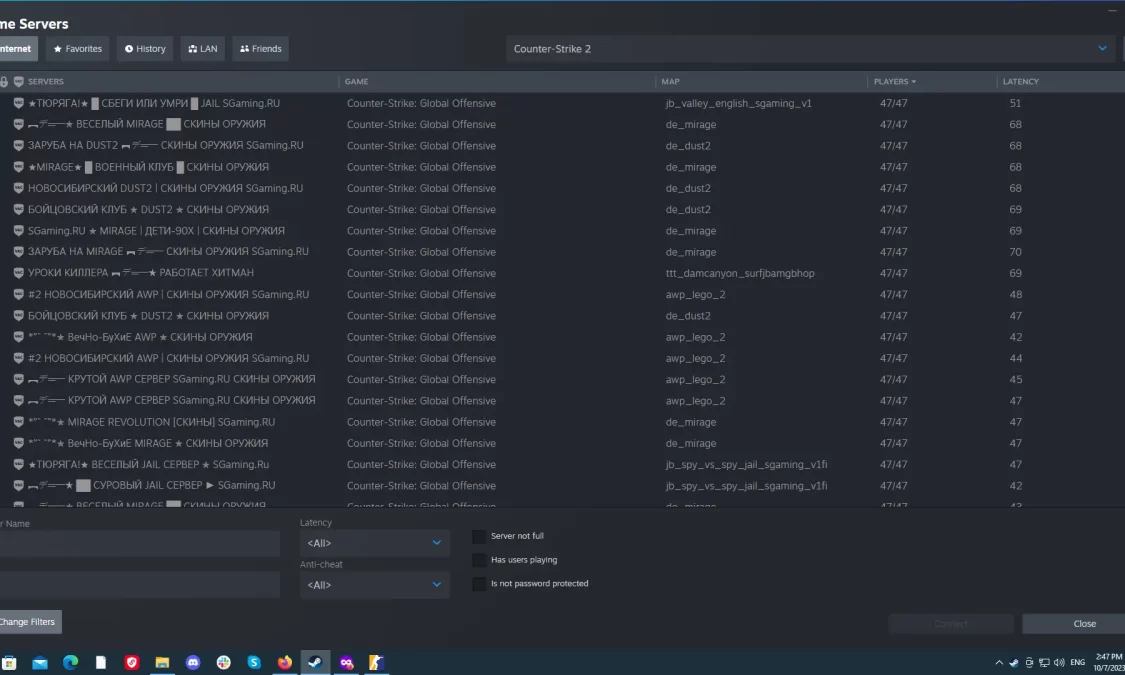Close the server browser with the Close button
Screen dimensions: 1125x675
click(x=1074, y=624)
